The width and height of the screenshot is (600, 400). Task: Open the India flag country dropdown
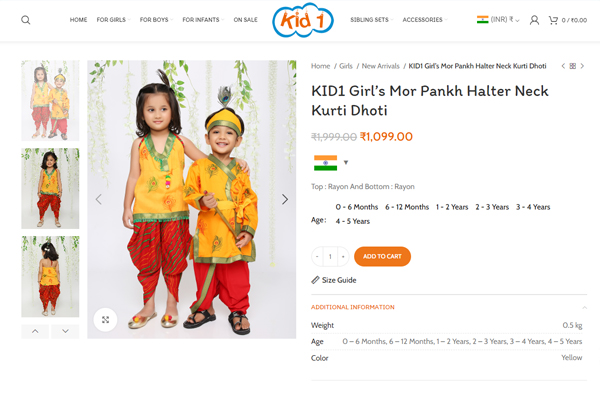click(x=331, y=163)
